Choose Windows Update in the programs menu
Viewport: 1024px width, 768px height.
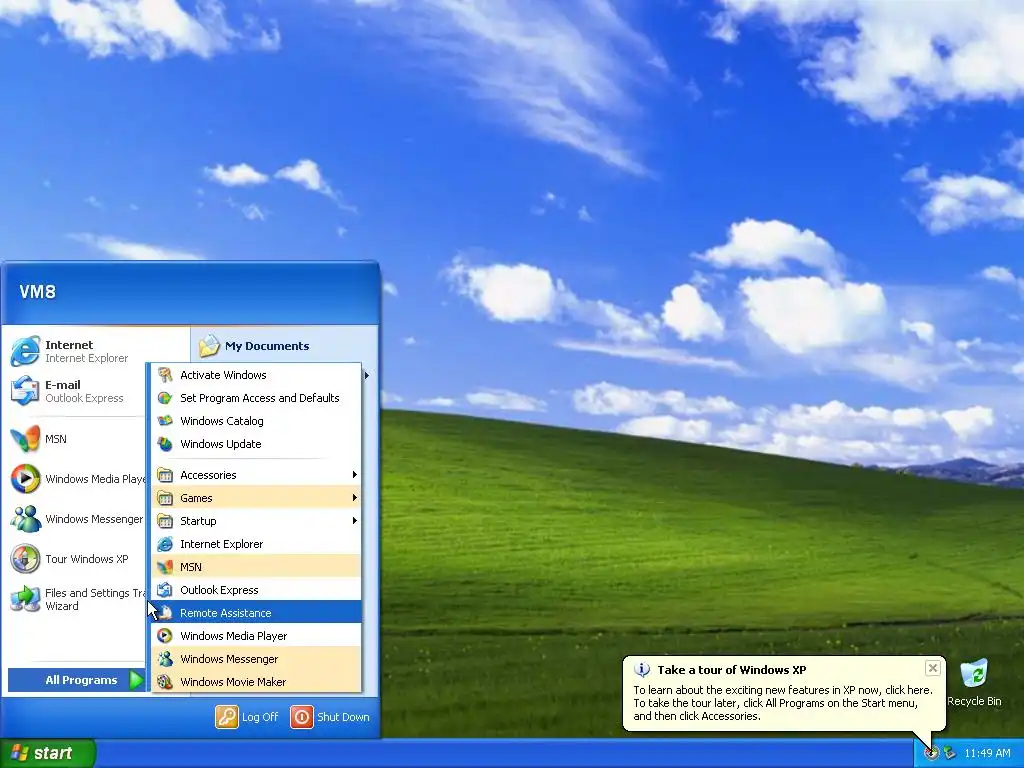(256, 444)
